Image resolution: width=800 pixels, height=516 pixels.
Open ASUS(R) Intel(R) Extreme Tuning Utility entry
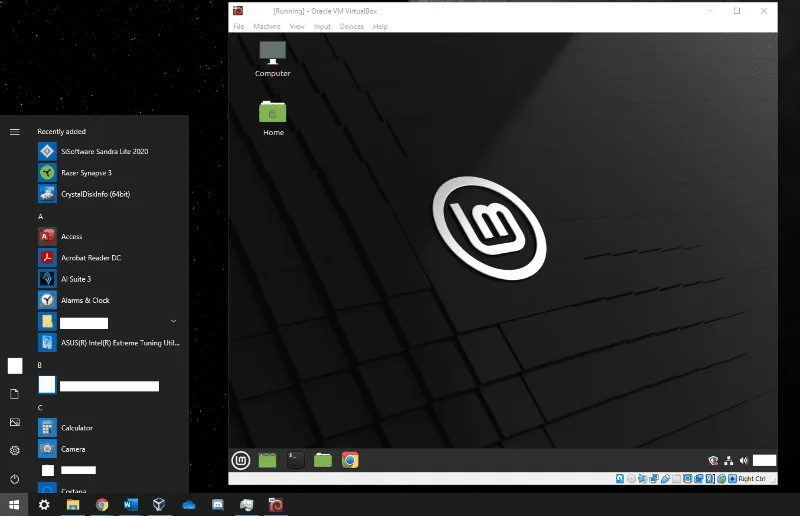click(x=110, y=343)
